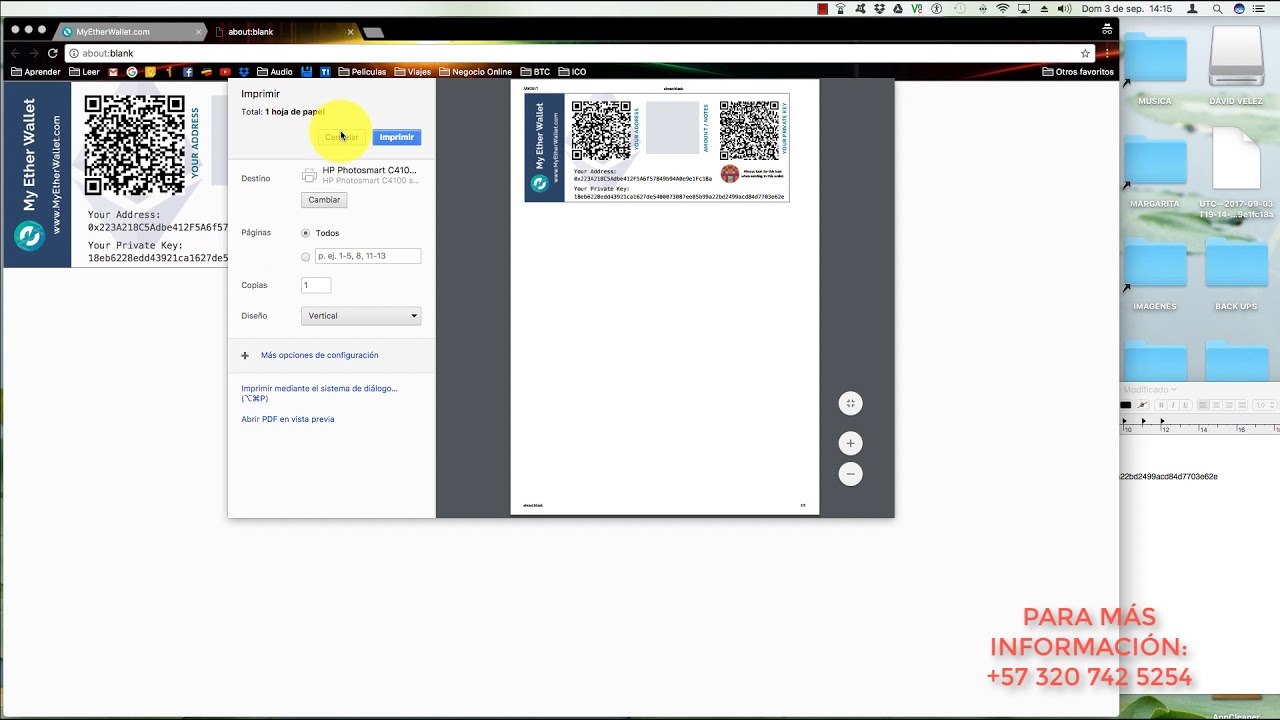Reload the current page

(52, 53)
